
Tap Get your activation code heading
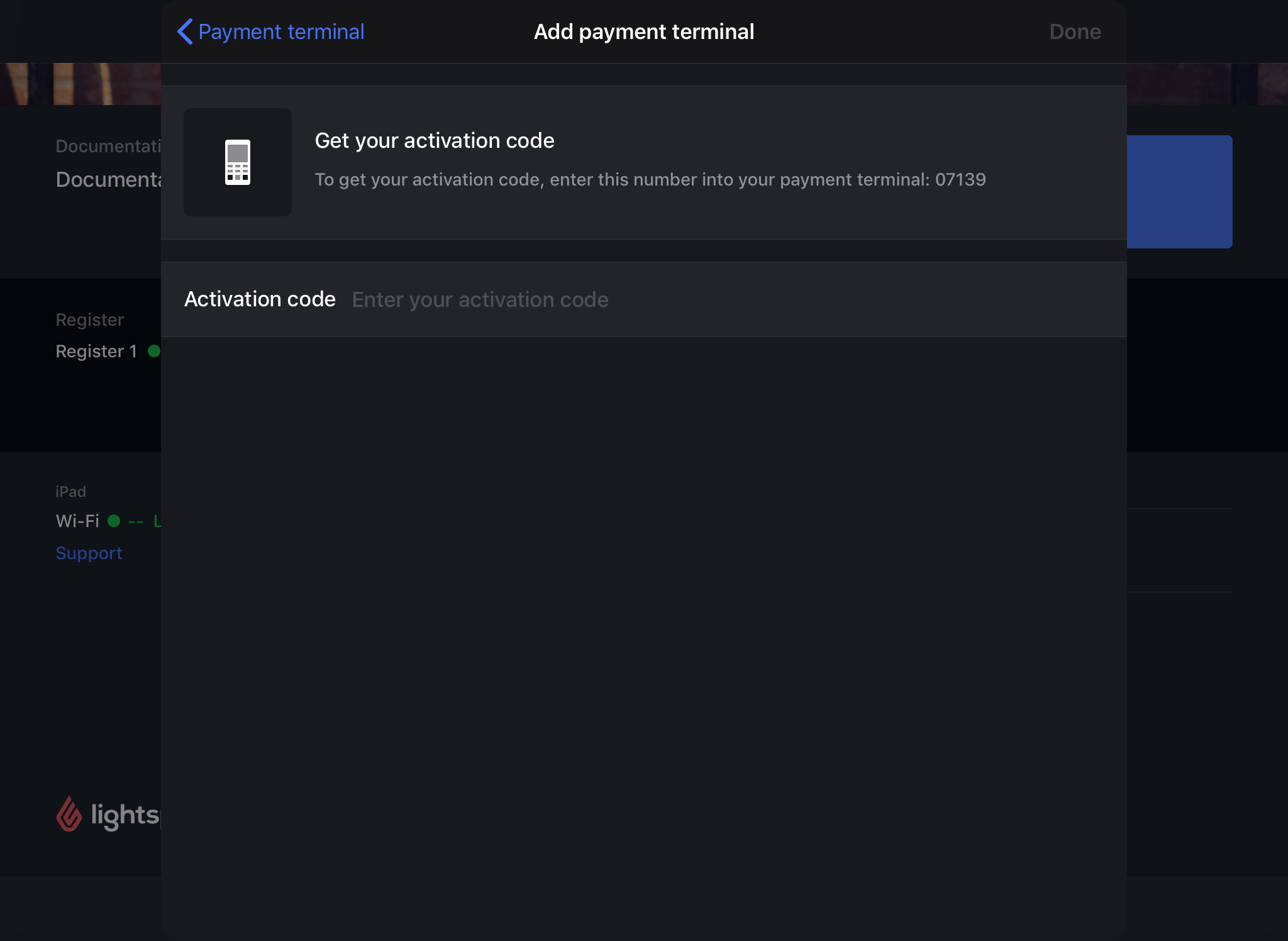(435, 140)
